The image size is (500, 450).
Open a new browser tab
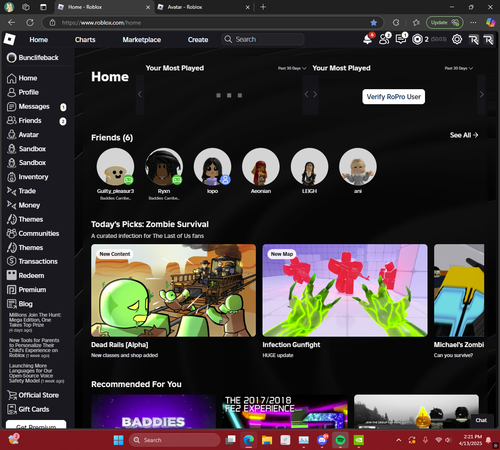263,7
